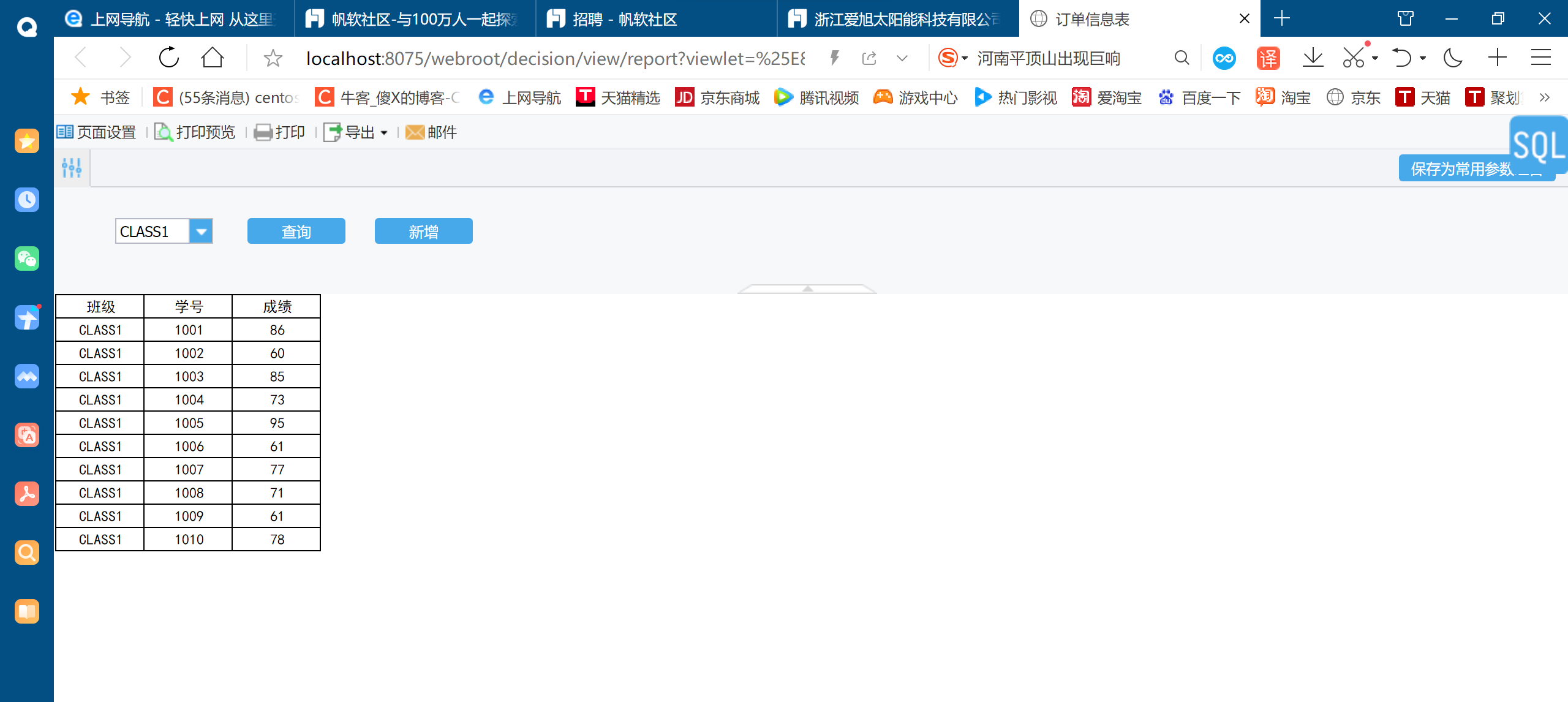Open the WeChat sidebar icon
1568x702 pixels.
(27, 259)
